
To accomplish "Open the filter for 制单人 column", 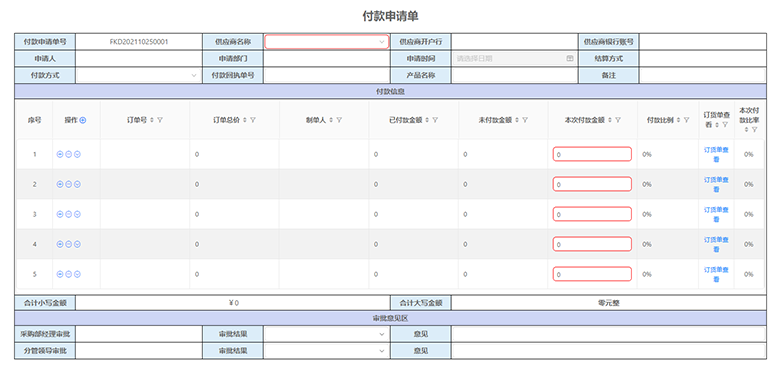I will [x=339, y=120].
